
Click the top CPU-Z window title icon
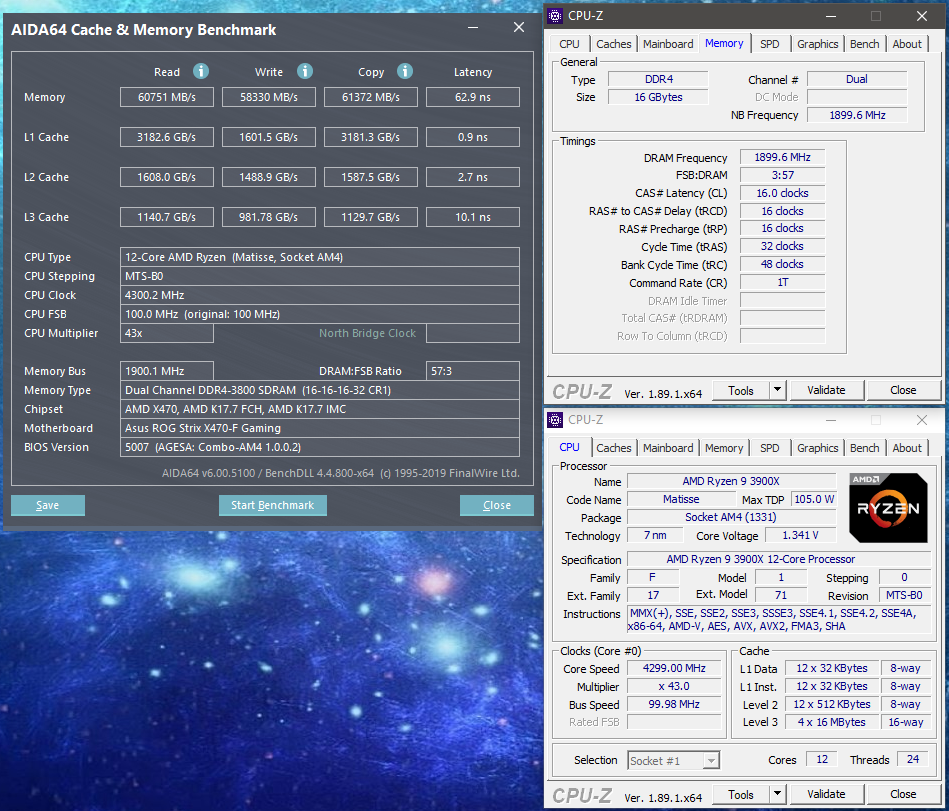[x=555, y=16]
